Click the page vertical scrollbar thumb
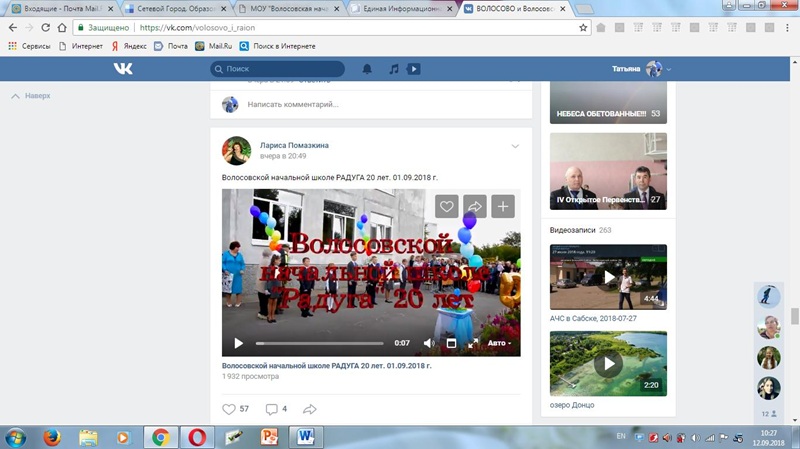The width and height of the screenshot is (800, 449). pyautogui.click(x=795, y=316)
